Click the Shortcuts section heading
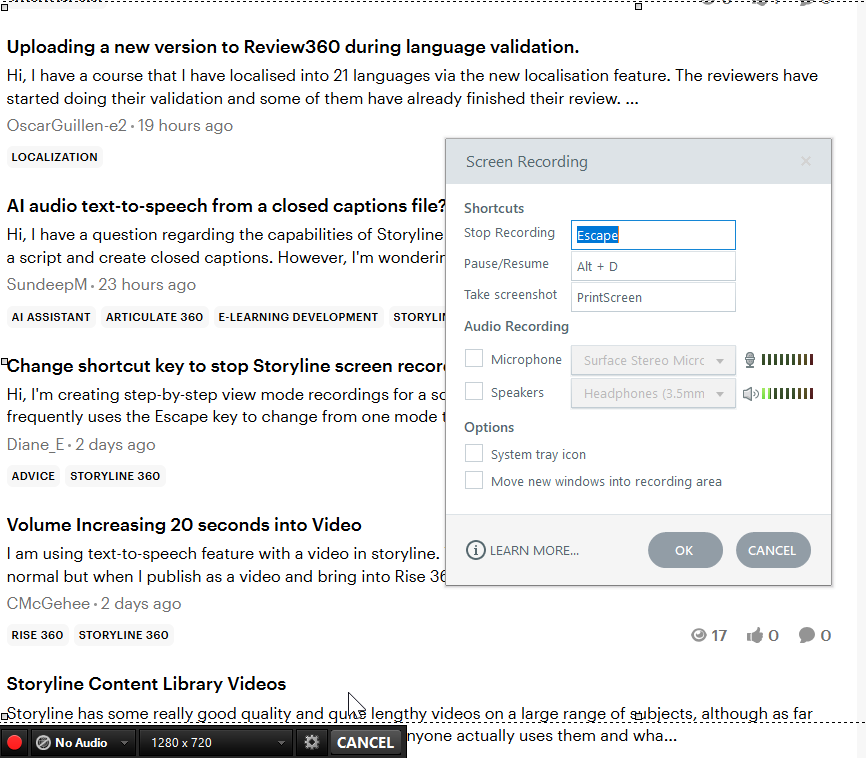The width and height of the screenshot is (866, 758). coord(494,208)
